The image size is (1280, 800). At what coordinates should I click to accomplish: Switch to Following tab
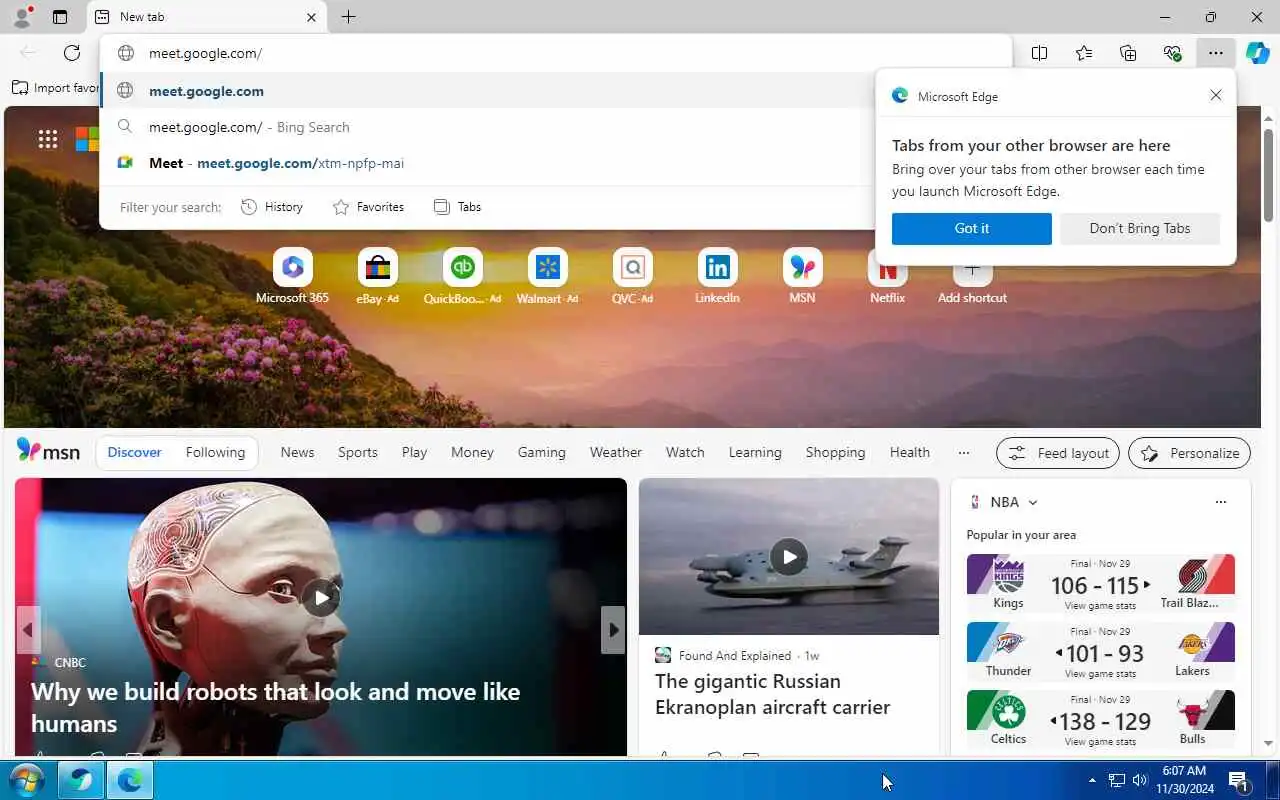[215, 452]
